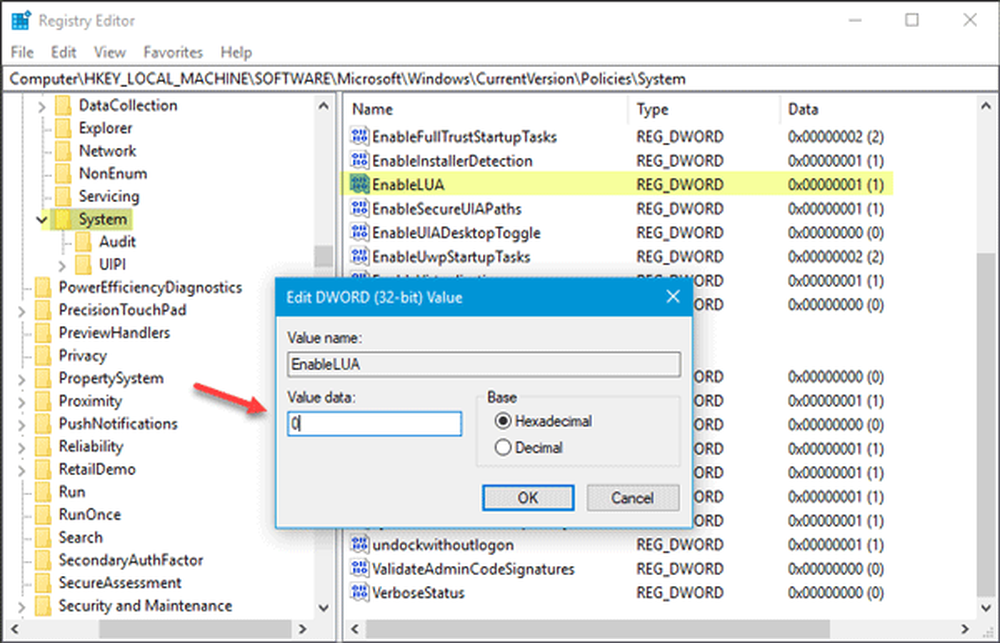Open the Edit menu
Screen dimensions: 1000x643
pos(64,52)
